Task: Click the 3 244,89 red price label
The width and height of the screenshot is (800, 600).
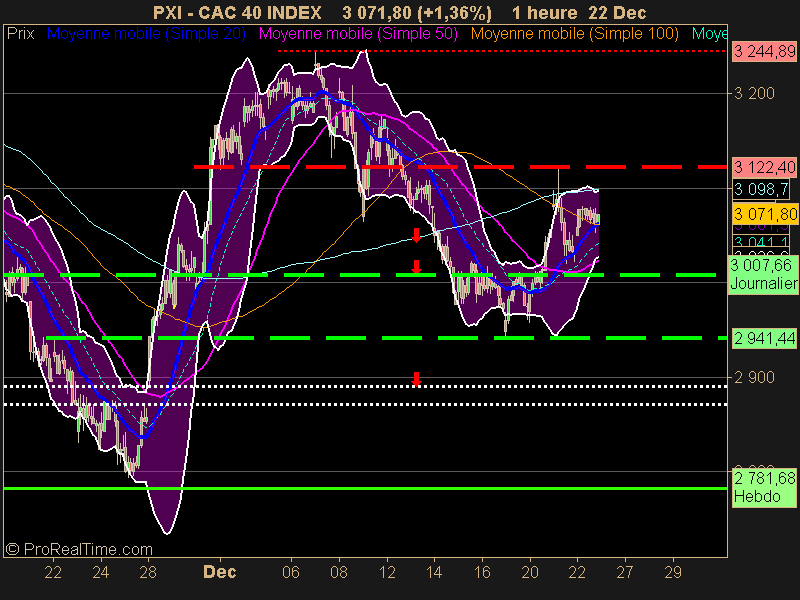Action: pos(764,52)
